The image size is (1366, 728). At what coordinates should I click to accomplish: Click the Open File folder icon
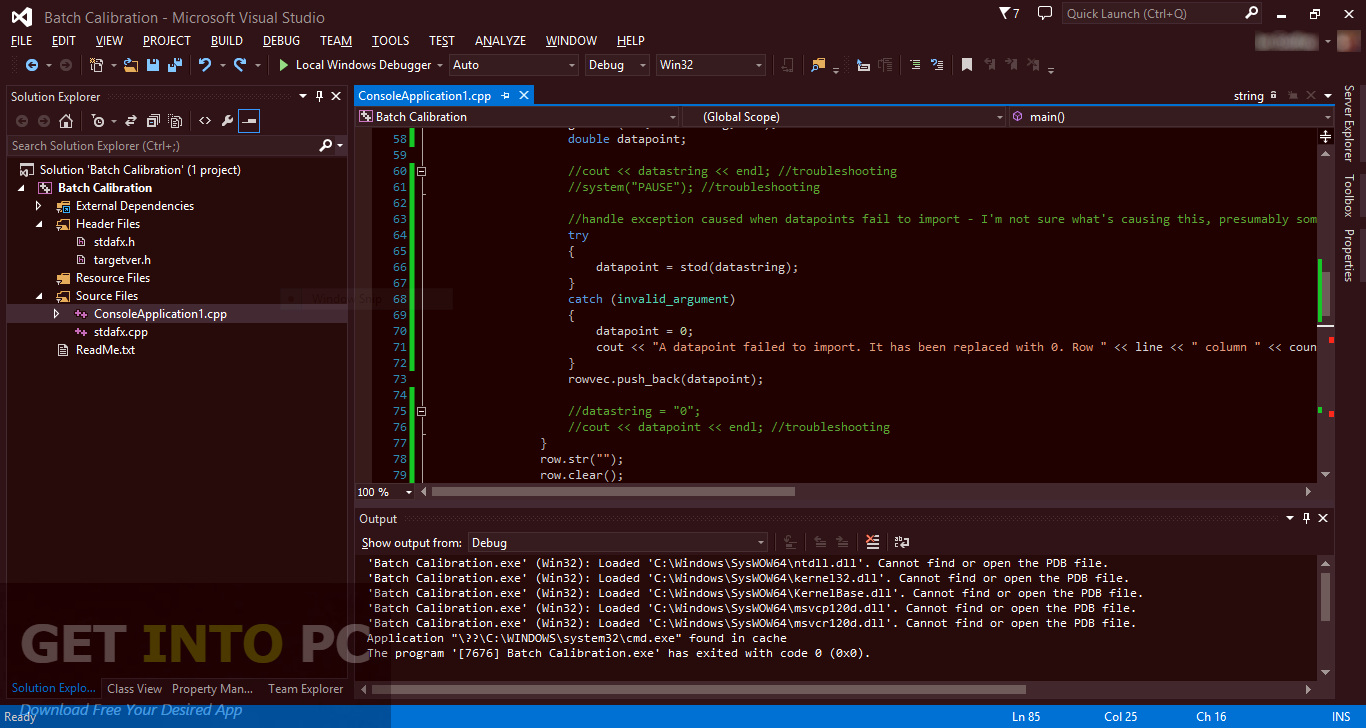(130, 65)
